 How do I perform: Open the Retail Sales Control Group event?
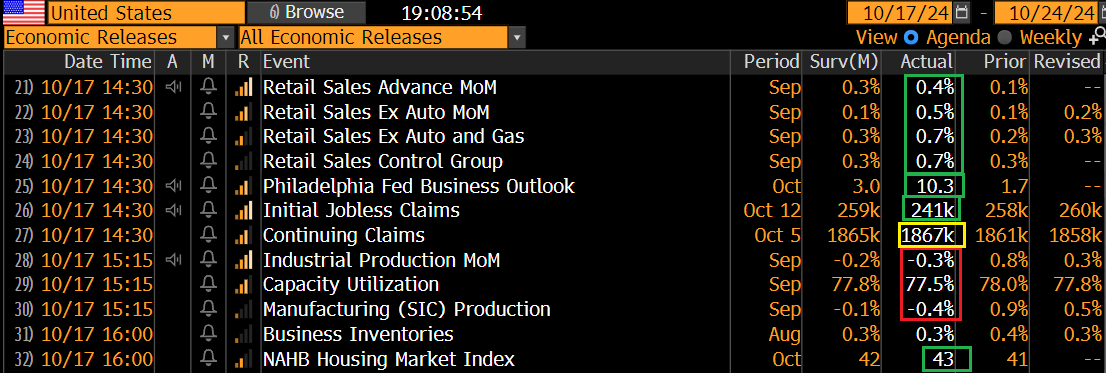[x=382, y=161]
